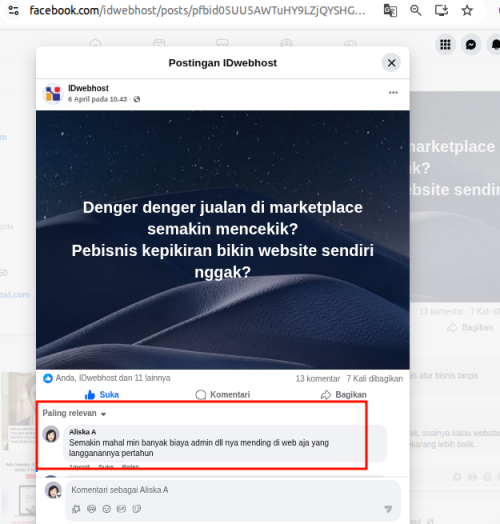Open the IDwebhost page avatar
Image resolution: width=500 pixels, height=524 pixels.
coord(53,94)
